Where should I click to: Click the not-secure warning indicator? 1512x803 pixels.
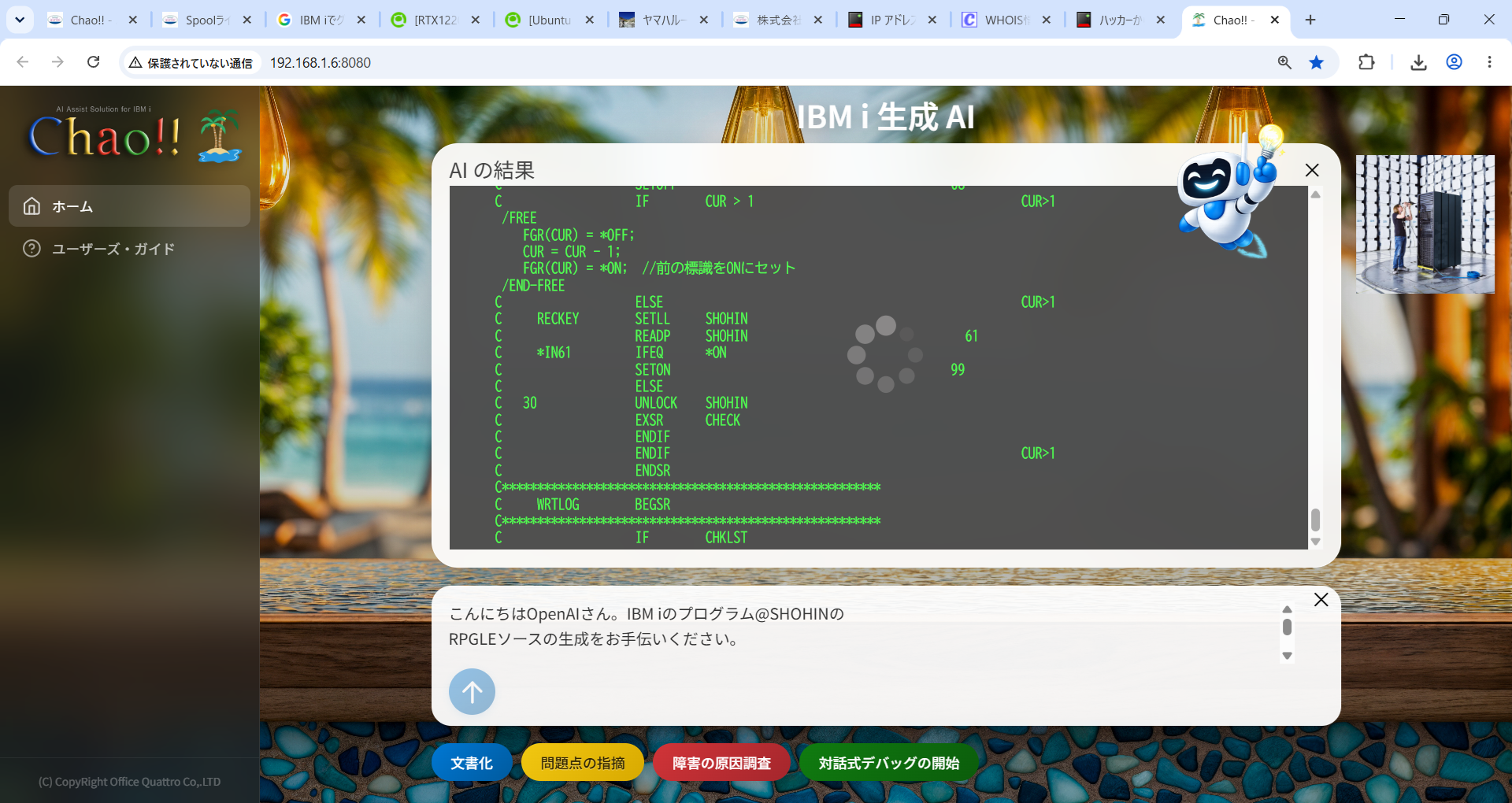point(191,63)
